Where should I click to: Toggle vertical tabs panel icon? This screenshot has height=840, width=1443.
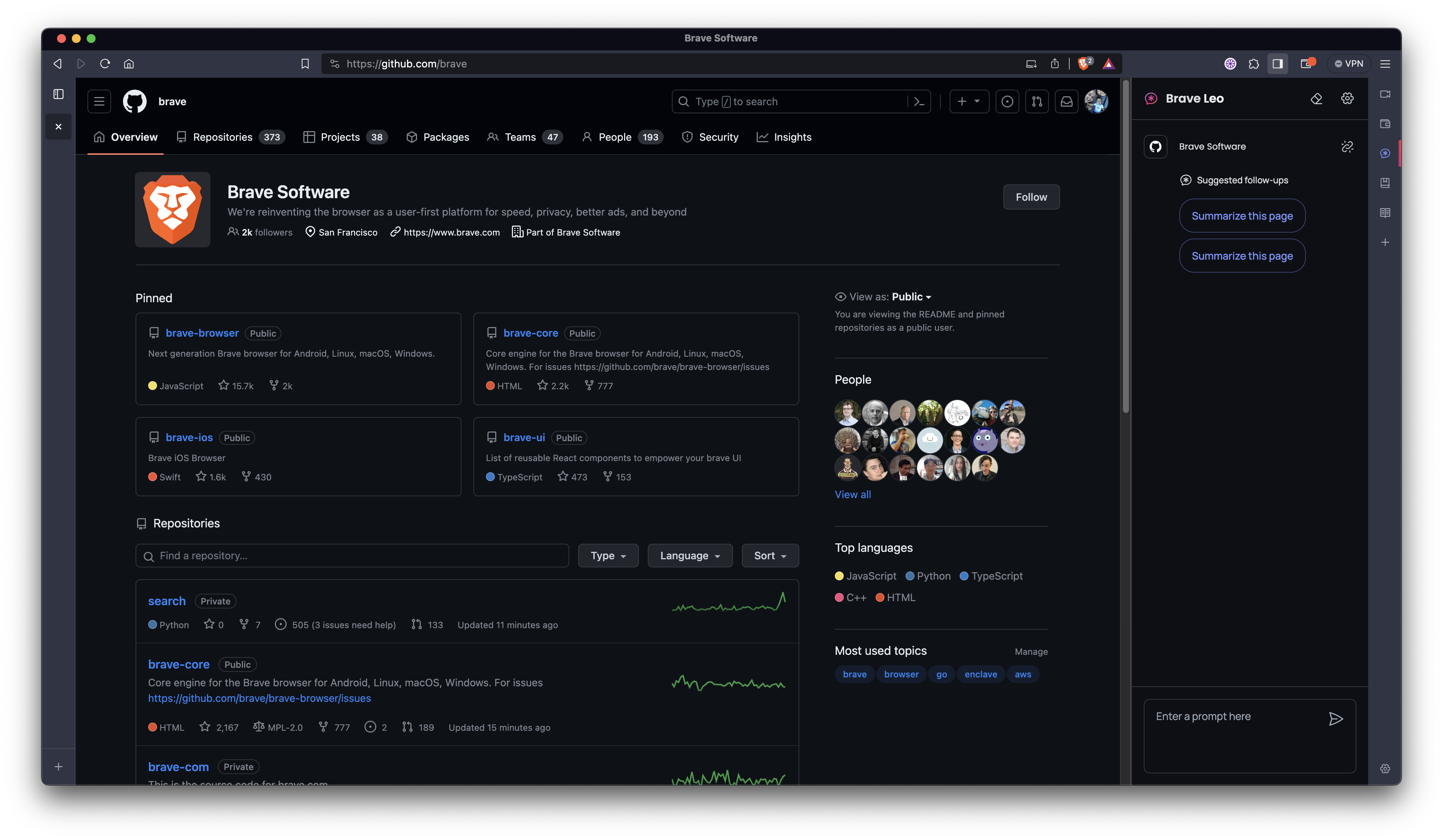59,94
